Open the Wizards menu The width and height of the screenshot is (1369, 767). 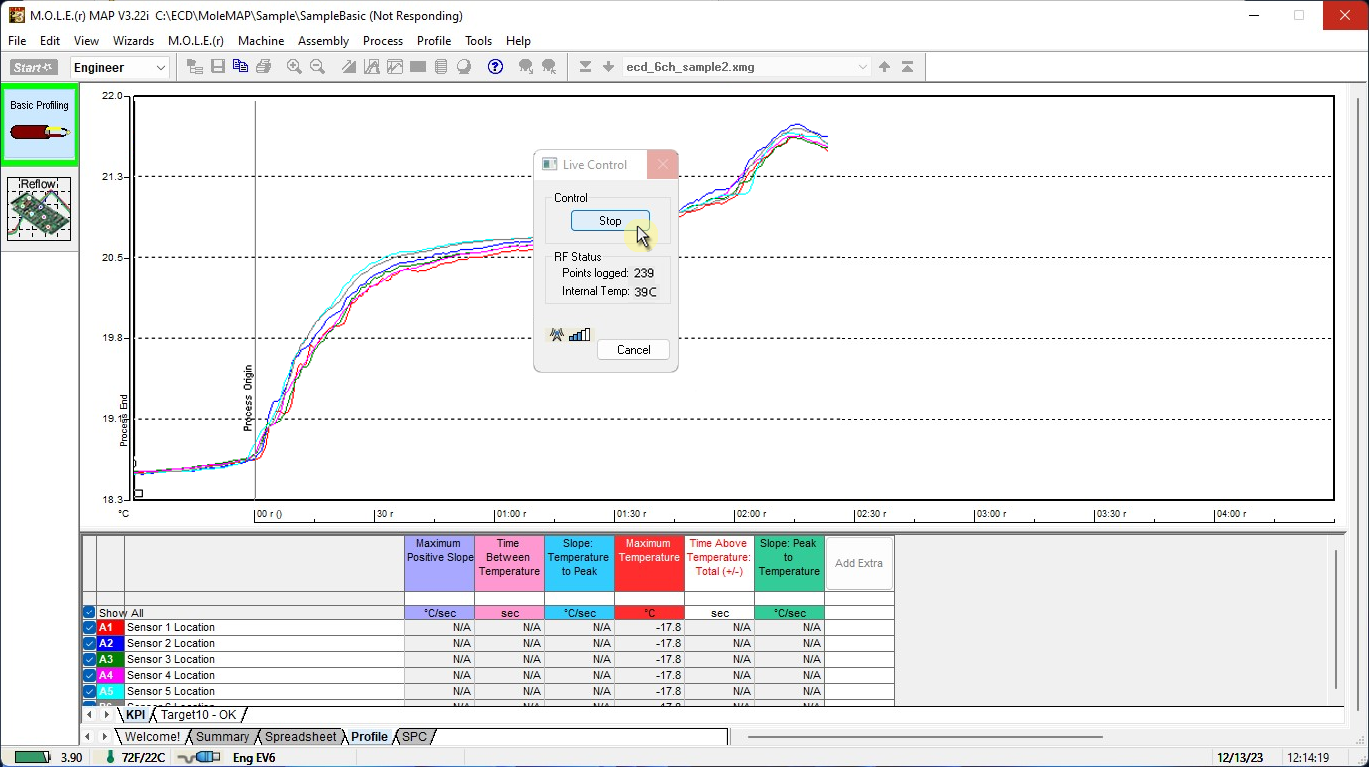pos(133,41)
